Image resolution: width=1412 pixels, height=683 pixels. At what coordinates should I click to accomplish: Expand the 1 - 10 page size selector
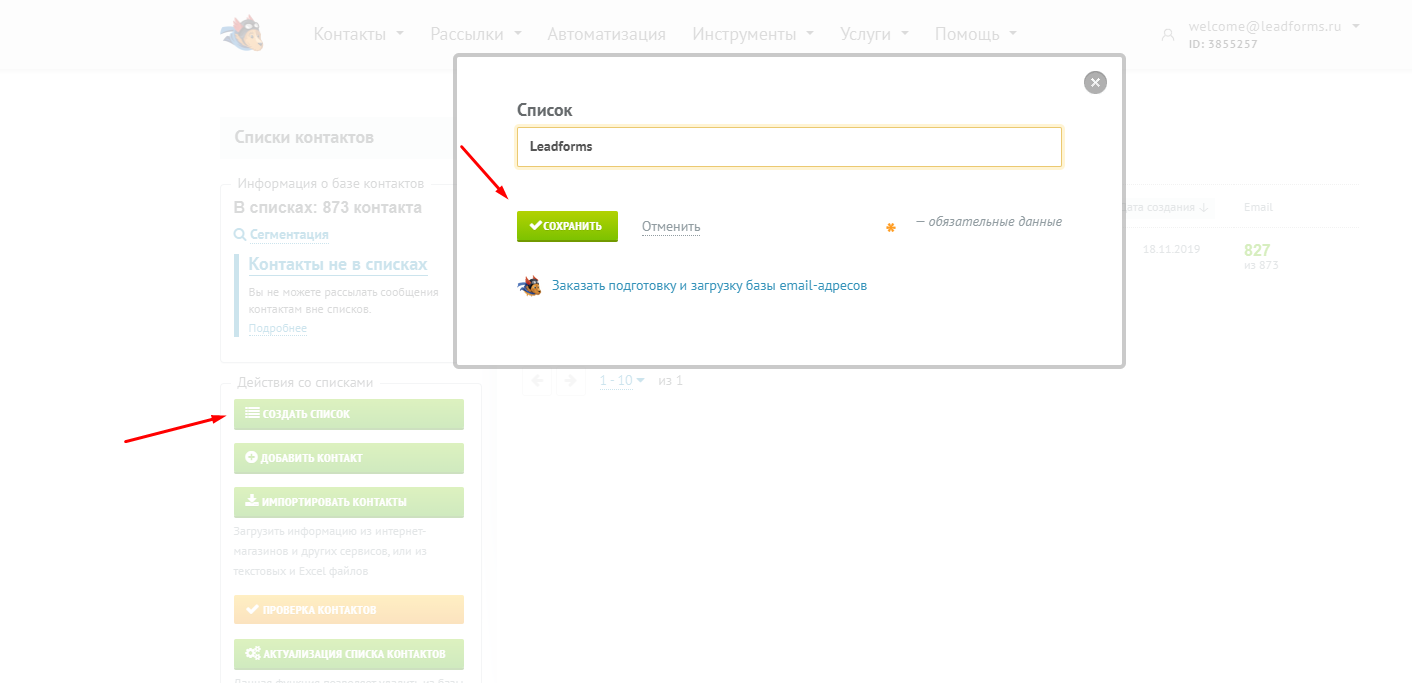click(623, 381)
